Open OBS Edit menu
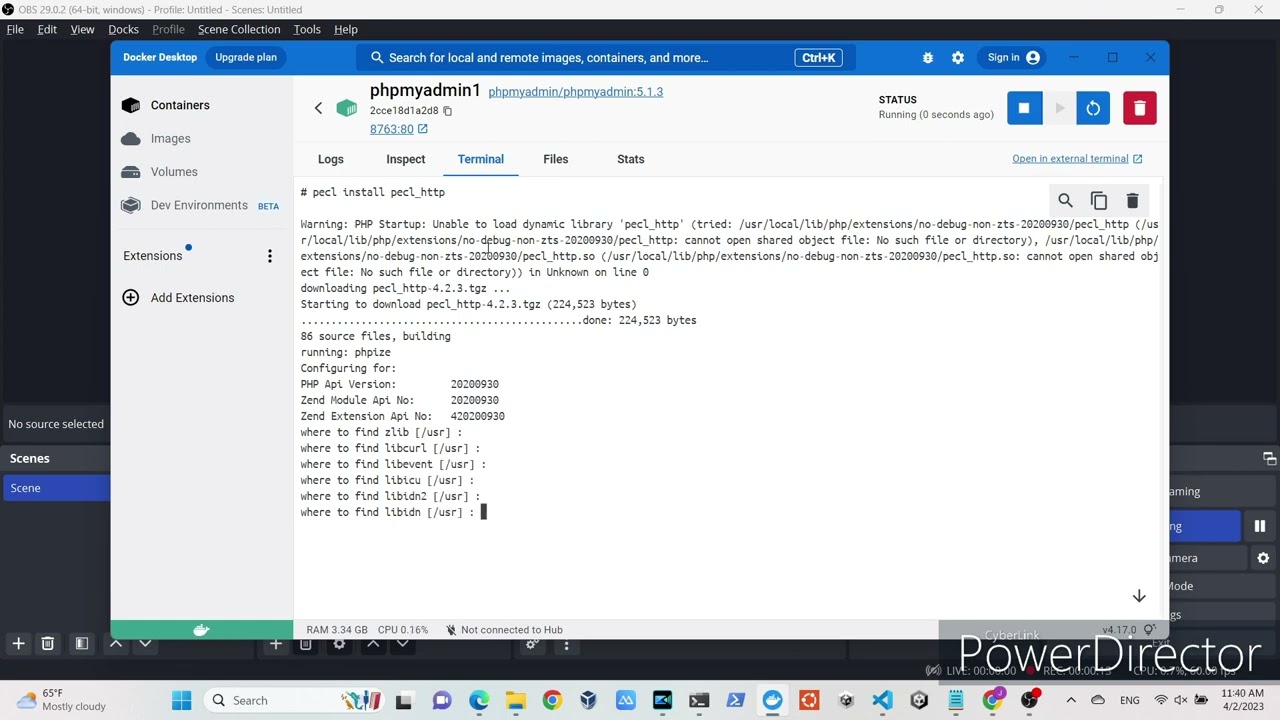This screenshot has height=720, width=1280. coord(47,30)
